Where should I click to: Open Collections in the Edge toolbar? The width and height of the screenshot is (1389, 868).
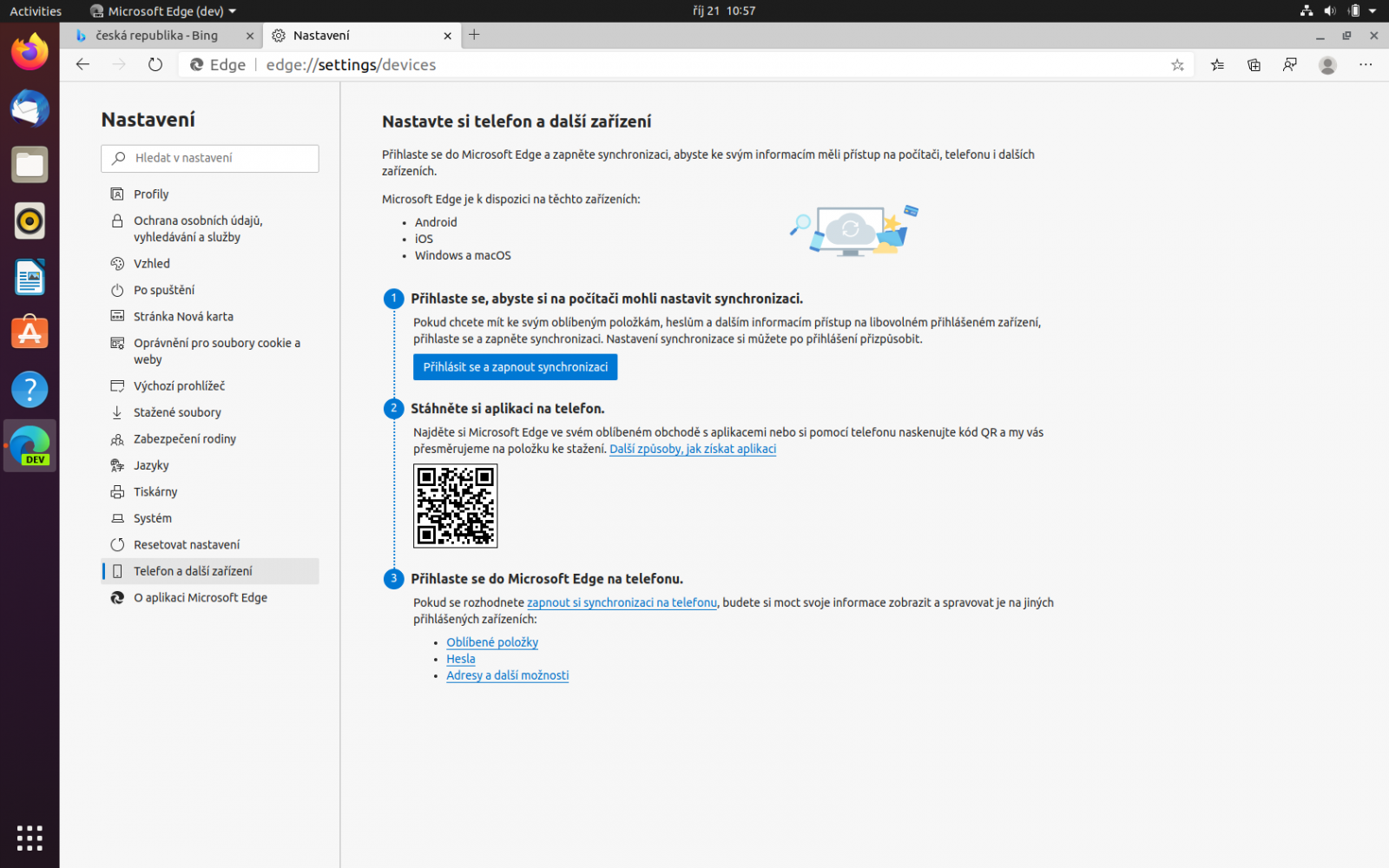point(1254,64)
